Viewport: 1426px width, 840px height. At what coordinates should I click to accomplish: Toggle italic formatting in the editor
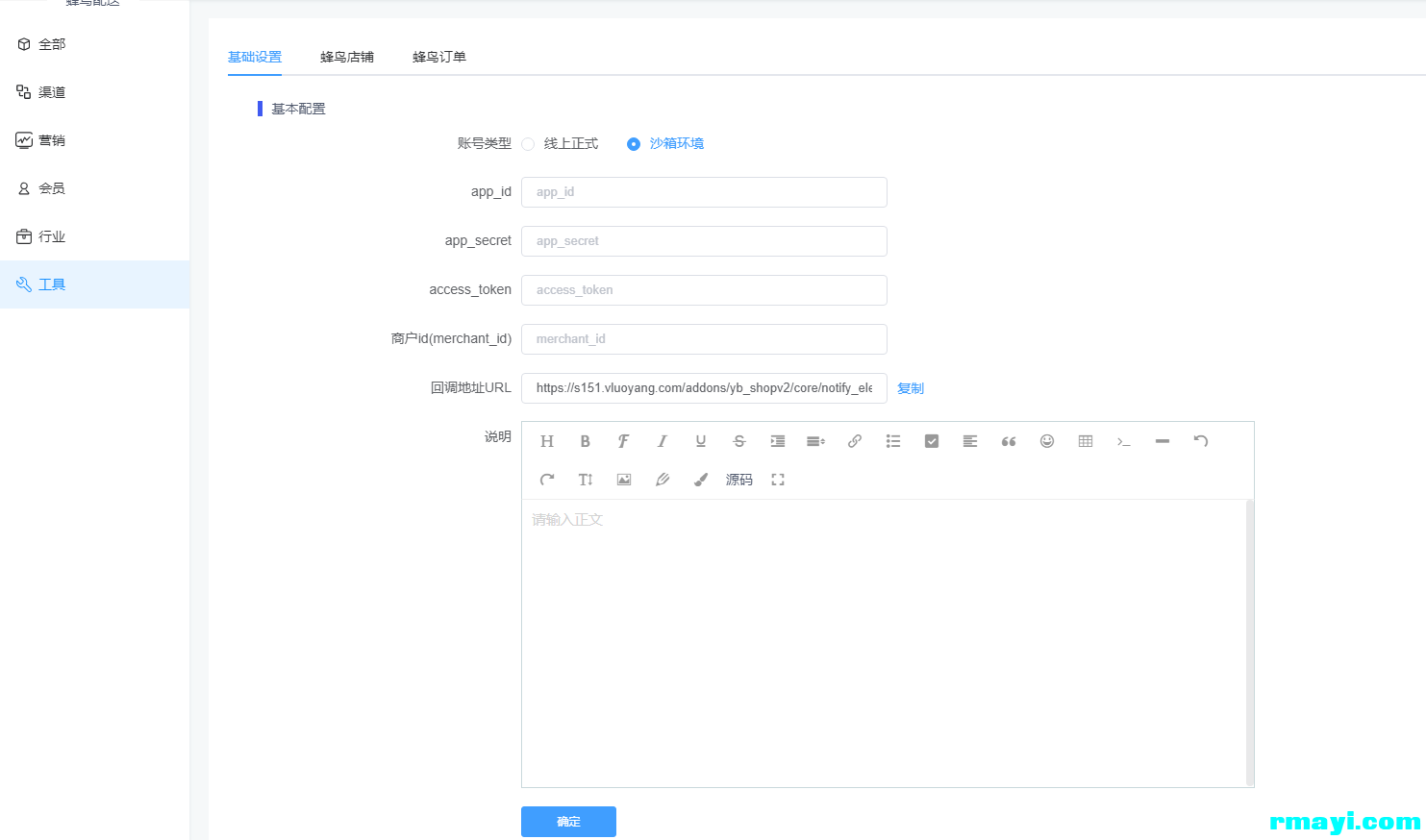[662, 441]
